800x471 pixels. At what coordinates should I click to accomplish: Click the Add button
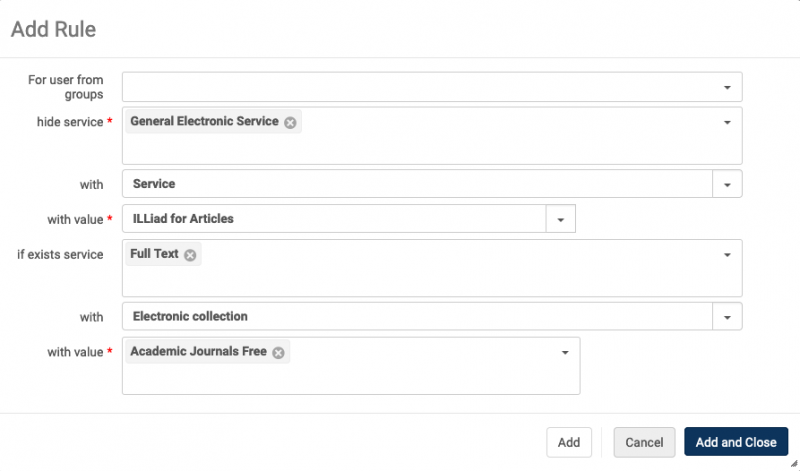568,442
